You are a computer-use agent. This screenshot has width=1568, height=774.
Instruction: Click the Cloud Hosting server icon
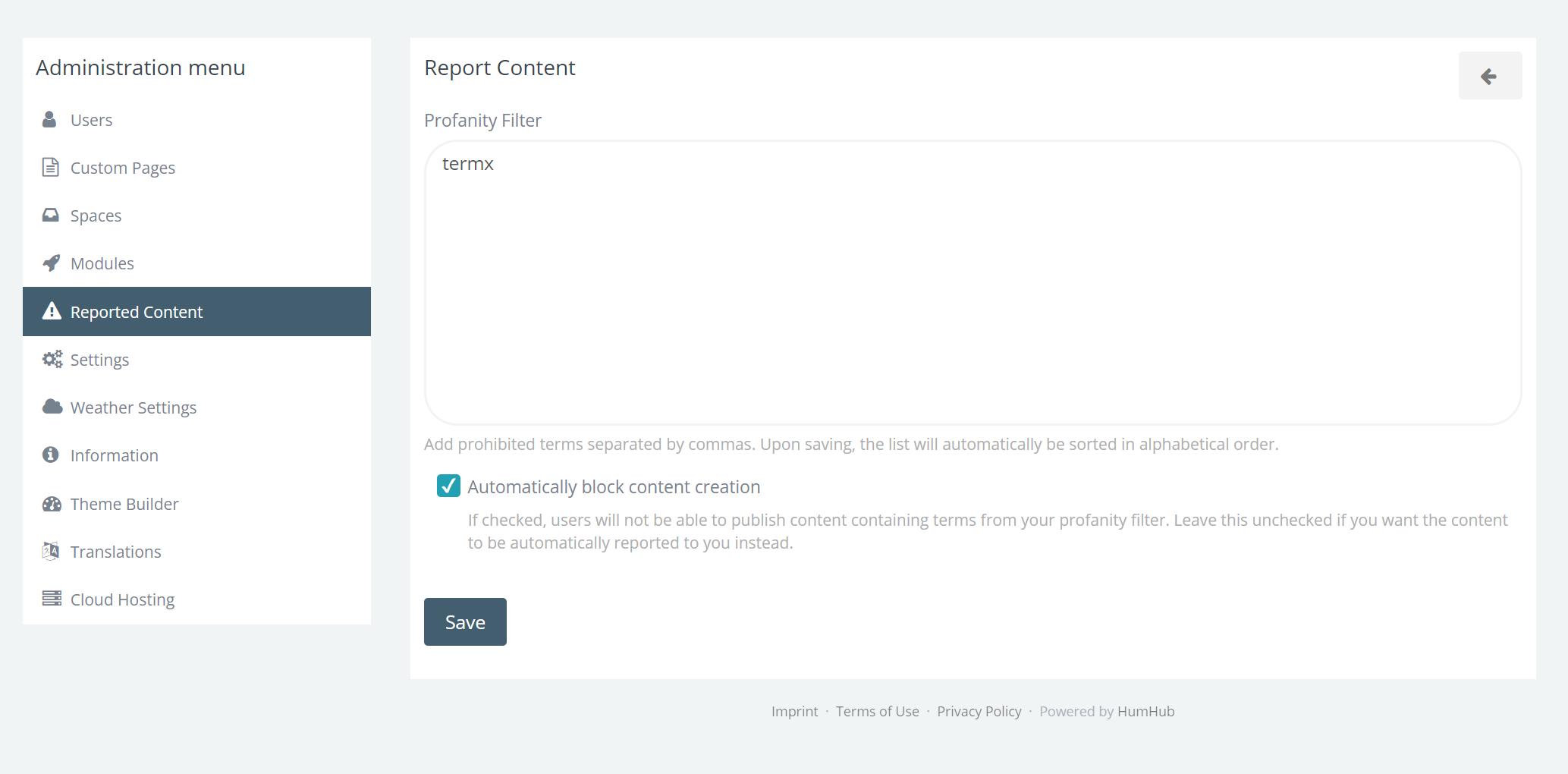pyautogui.click(x=52, y=599)
